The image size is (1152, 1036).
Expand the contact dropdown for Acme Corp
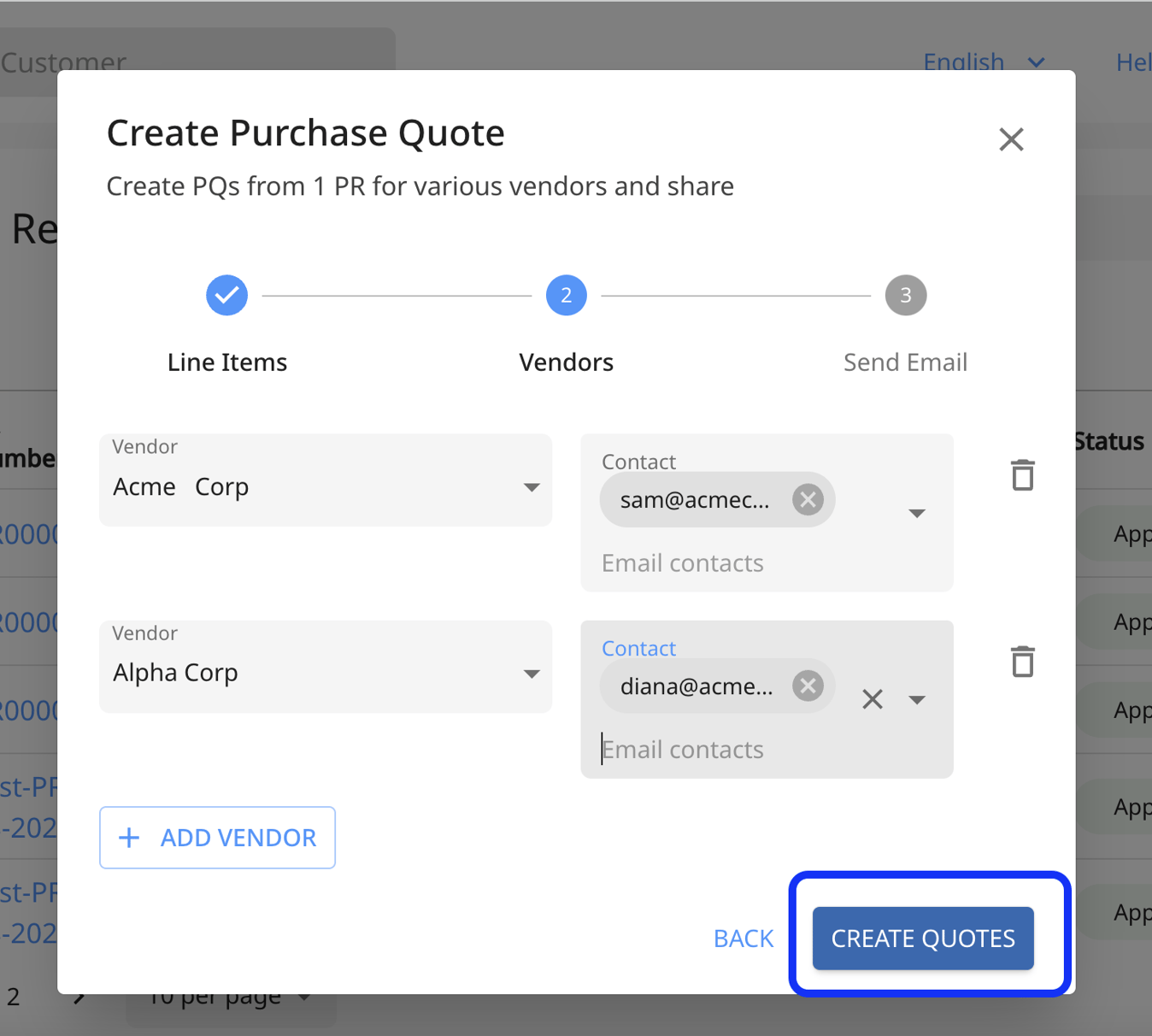coord(916,513)
